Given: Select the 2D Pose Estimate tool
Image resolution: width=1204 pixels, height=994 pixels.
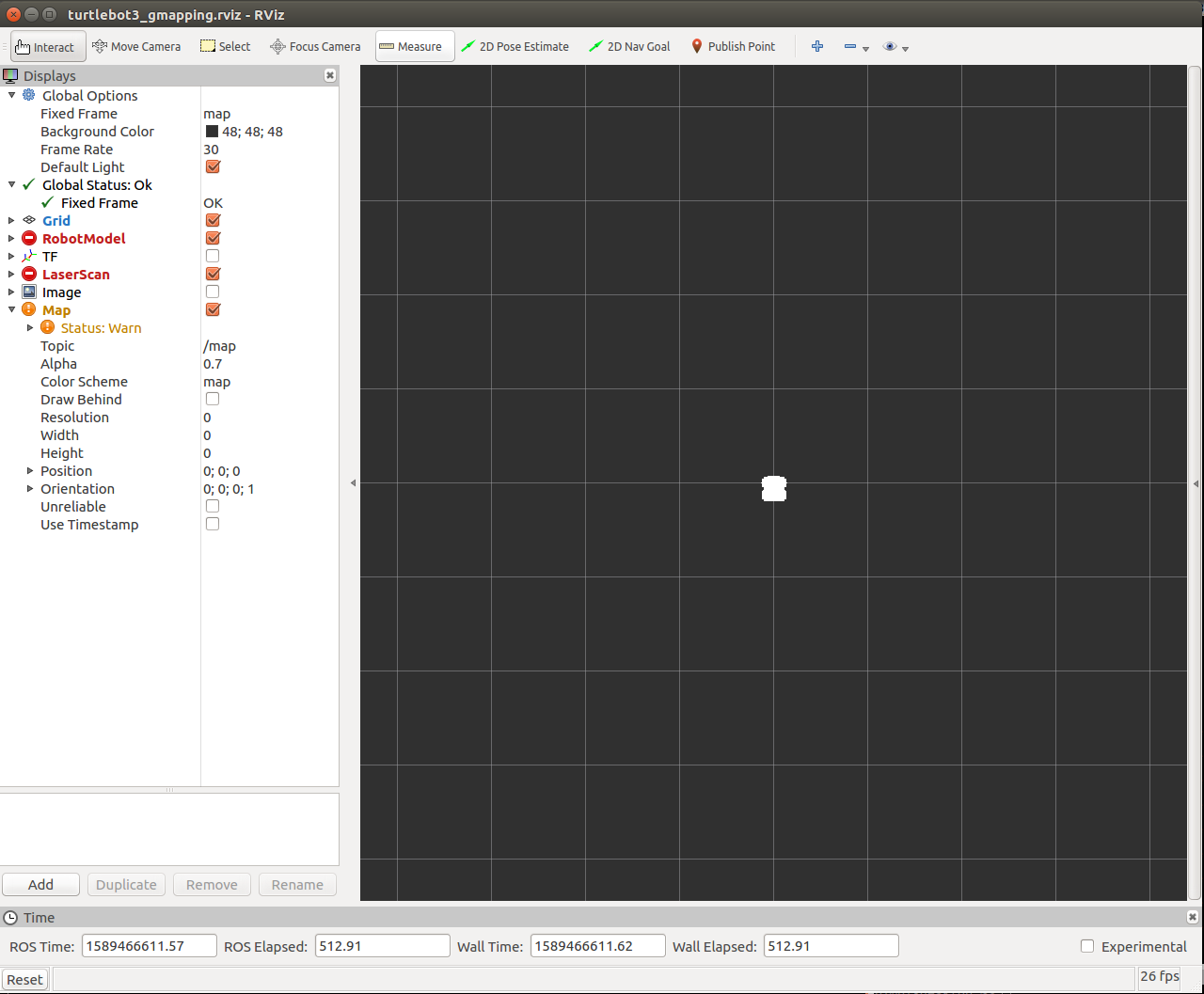Looking at the screenshot, I should point(515,46).
